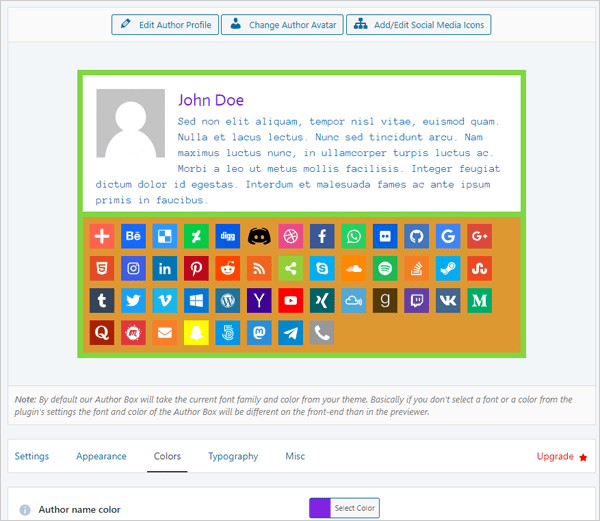This screenshot has width=600, height=521.
Task: Open the GitHub social icon
Action: pos(416,236)
